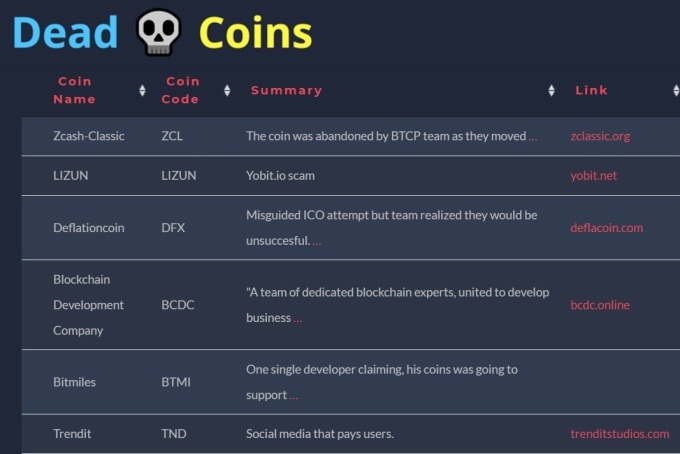Sort table by Summary arrows
The height and width of the screenshot is (454, 680).
click(x=551, y=91)
